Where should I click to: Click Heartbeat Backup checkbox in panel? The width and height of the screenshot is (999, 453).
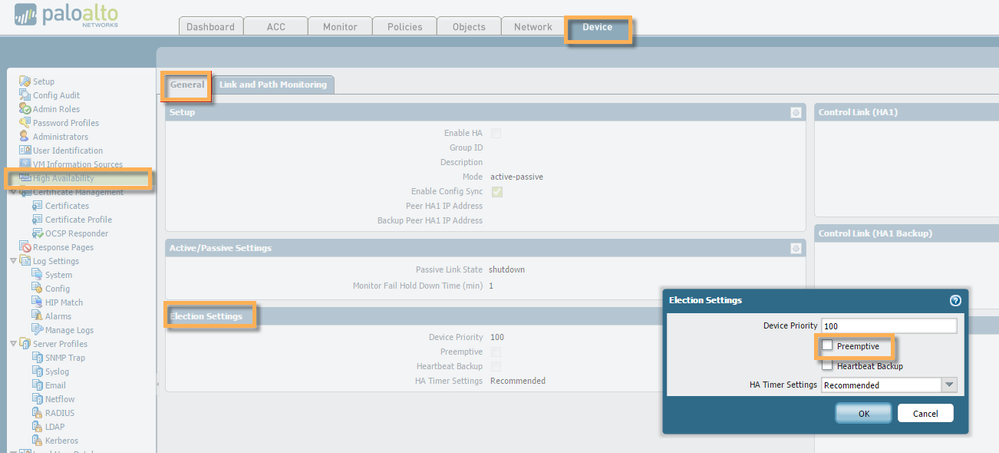496,366
